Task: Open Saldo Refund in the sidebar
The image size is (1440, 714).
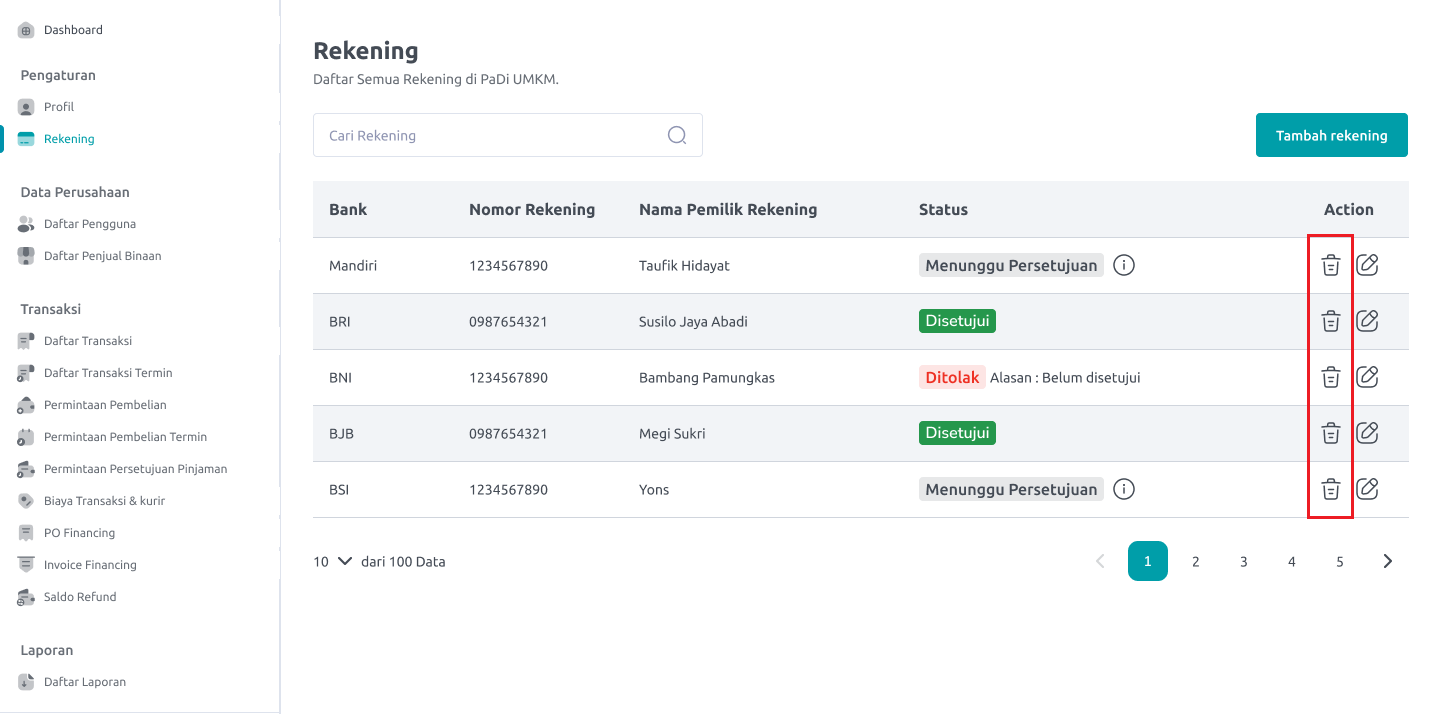Action: click(80, 597)
